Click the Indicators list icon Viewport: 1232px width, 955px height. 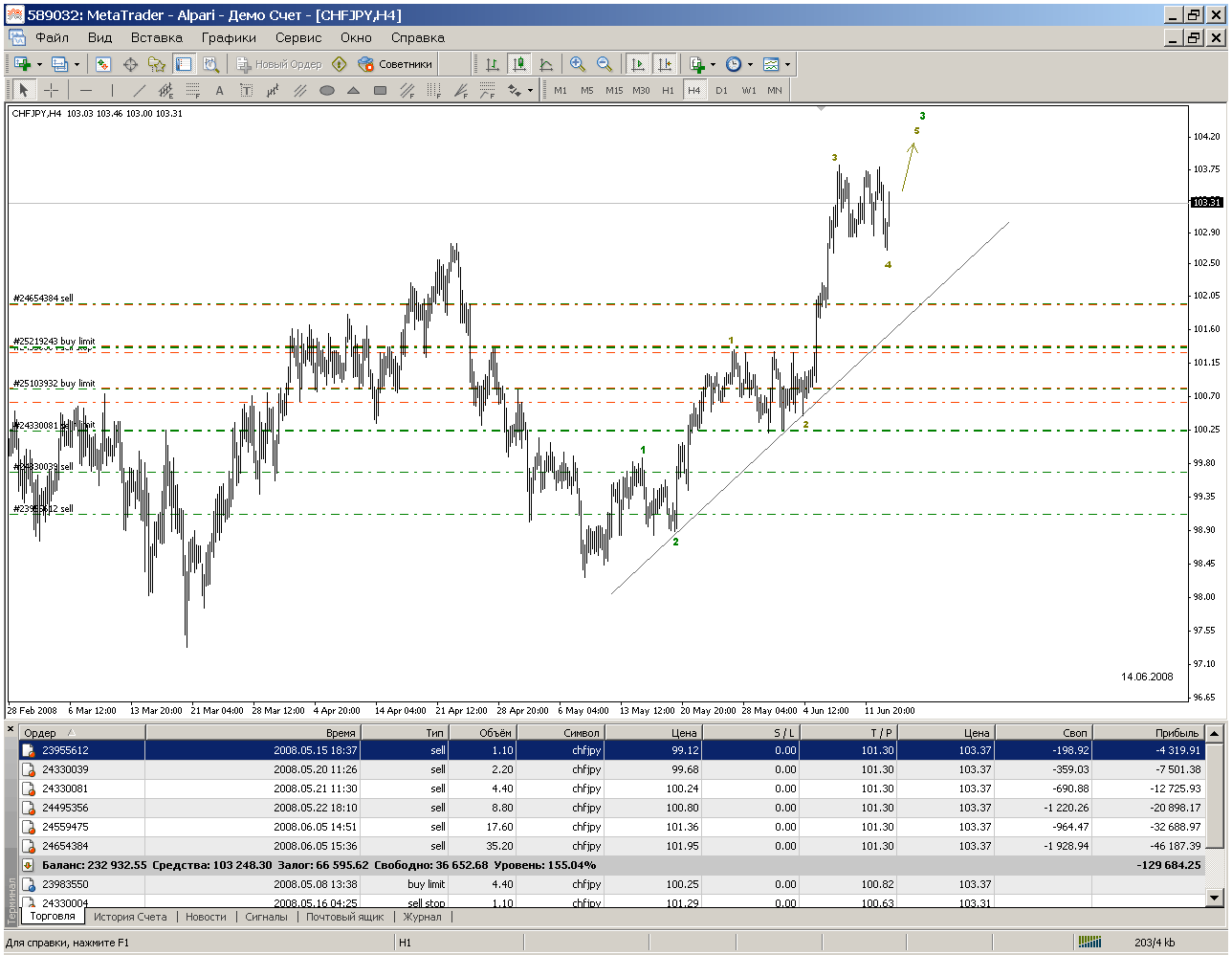click(697, 64)
